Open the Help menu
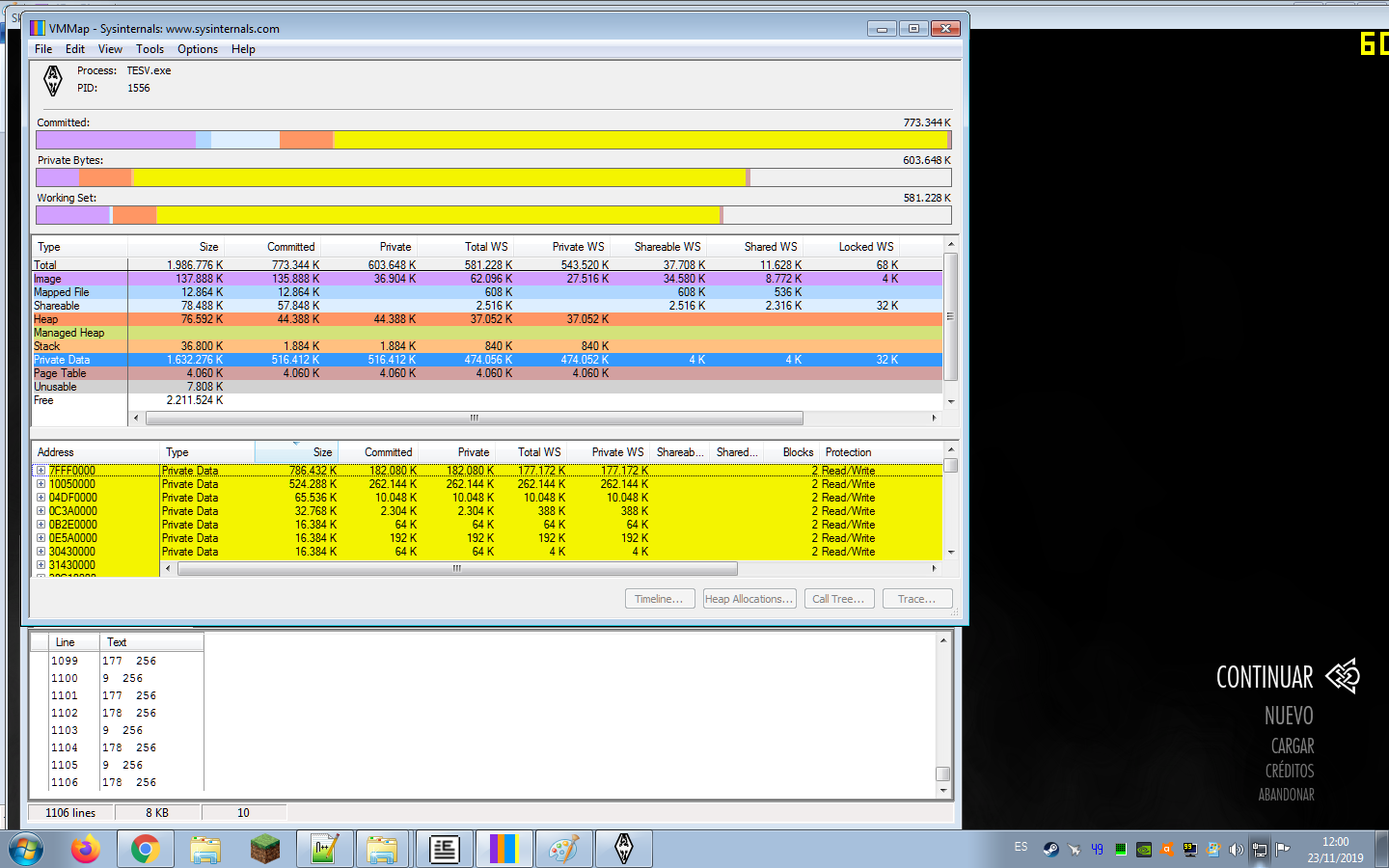 243,49
